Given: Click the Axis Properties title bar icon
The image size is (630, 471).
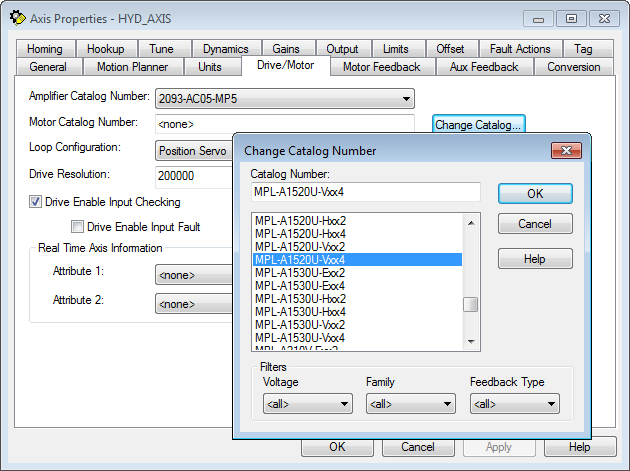Looking at the screenshot, I should [x=17, y=18].
